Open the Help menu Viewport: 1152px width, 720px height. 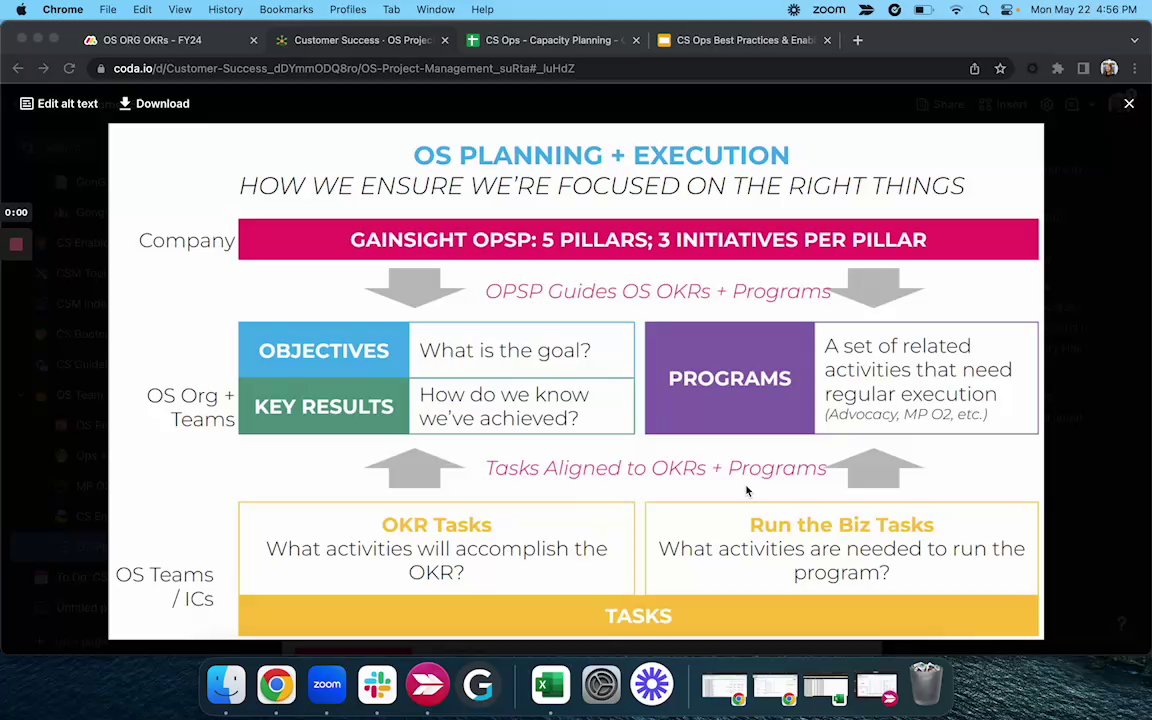483,10
